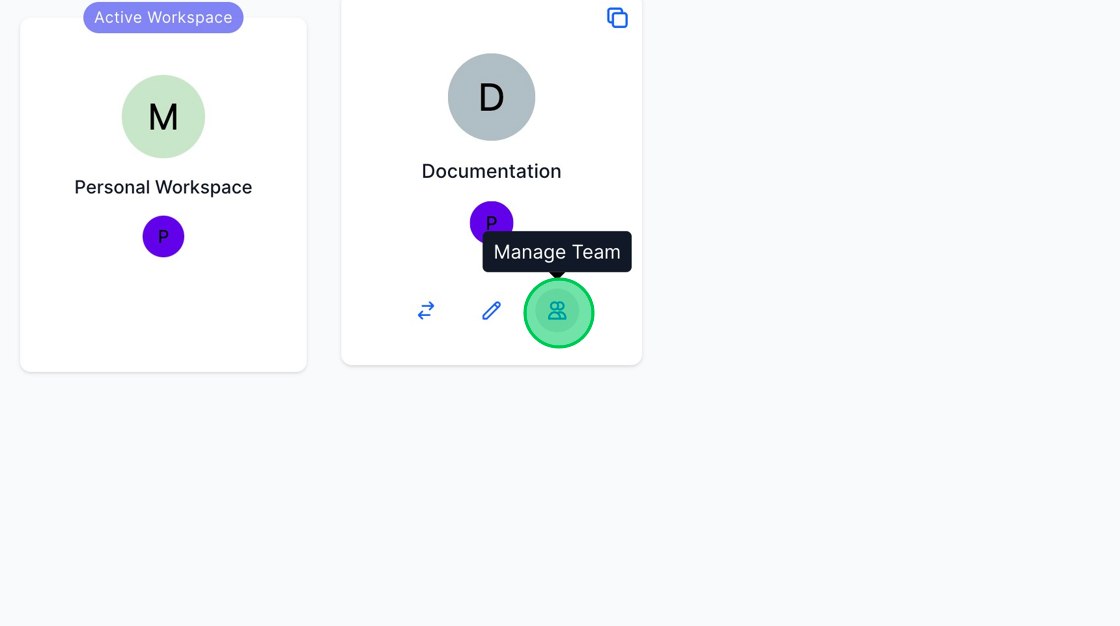Screen dimensions: 1120x626
Task: Click the Active Workspace badge
Action: pos(163,17)
